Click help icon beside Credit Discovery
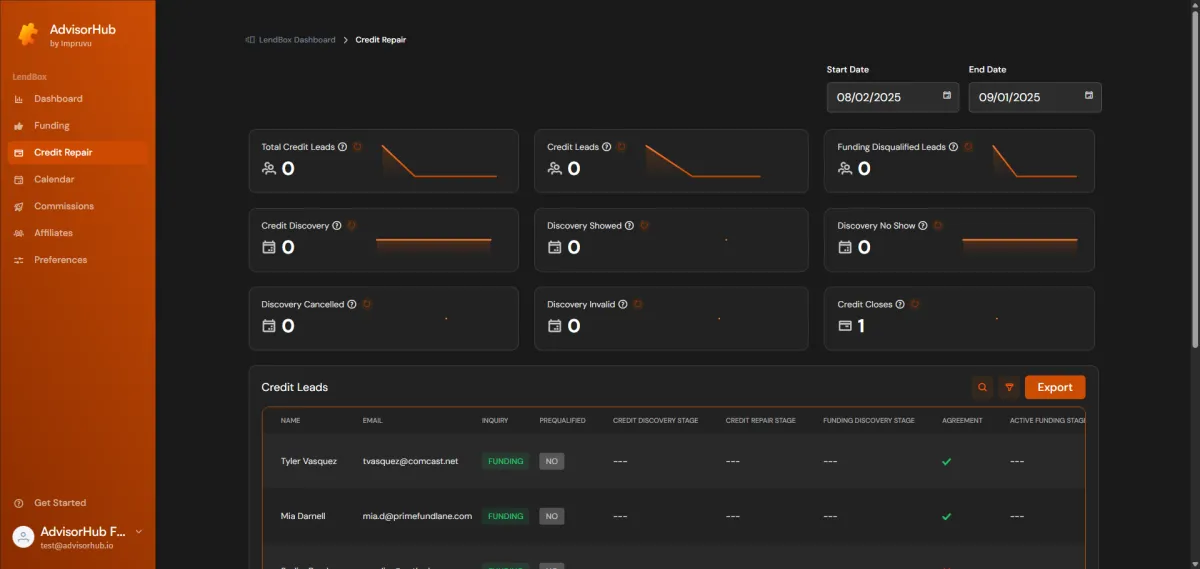 point(337,226)
